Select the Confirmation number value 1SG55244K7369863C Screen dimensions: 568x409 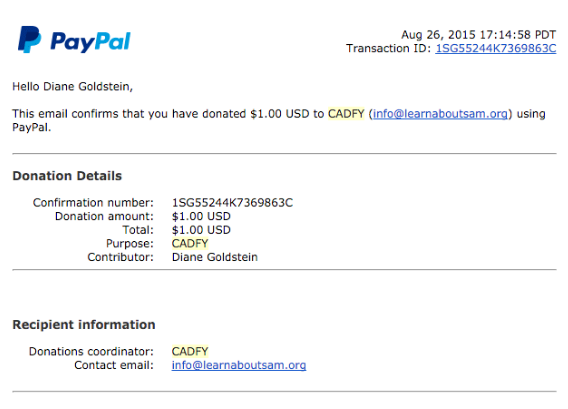pos(232,203)
